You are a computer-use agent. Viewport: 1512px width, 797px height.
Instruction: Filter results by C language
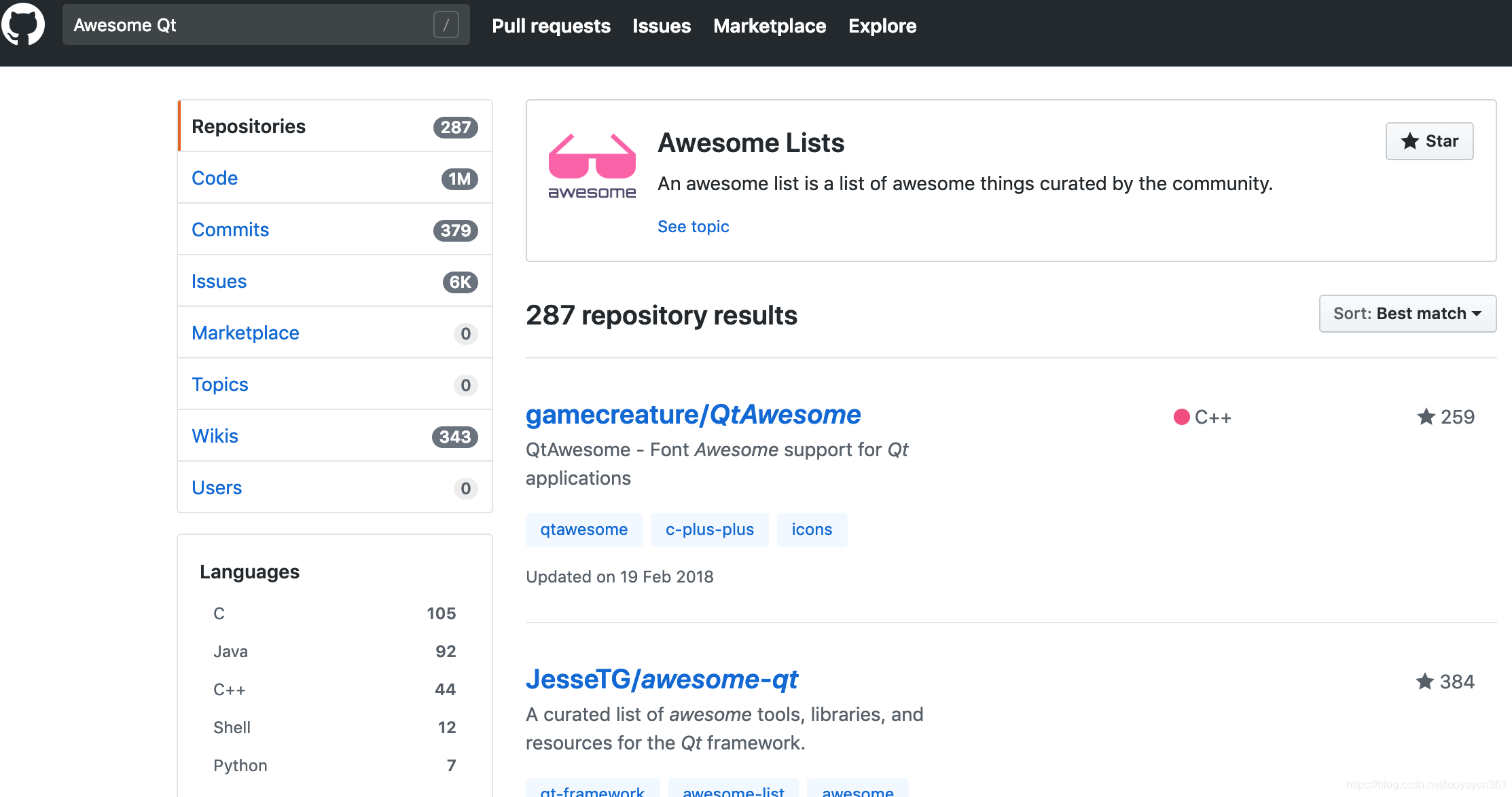pyautogui.click(x=334, y=613)
